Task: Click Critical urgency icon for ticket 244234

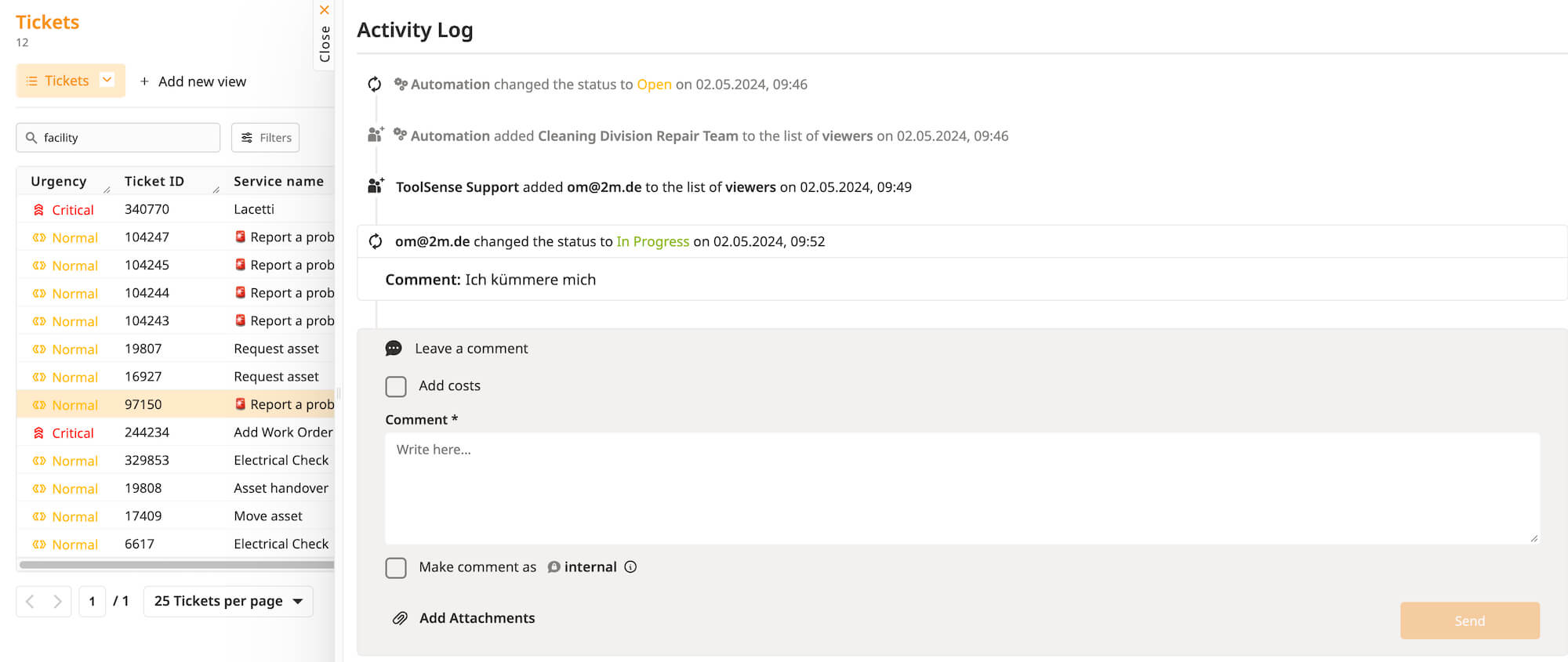Action: point(38,433)
